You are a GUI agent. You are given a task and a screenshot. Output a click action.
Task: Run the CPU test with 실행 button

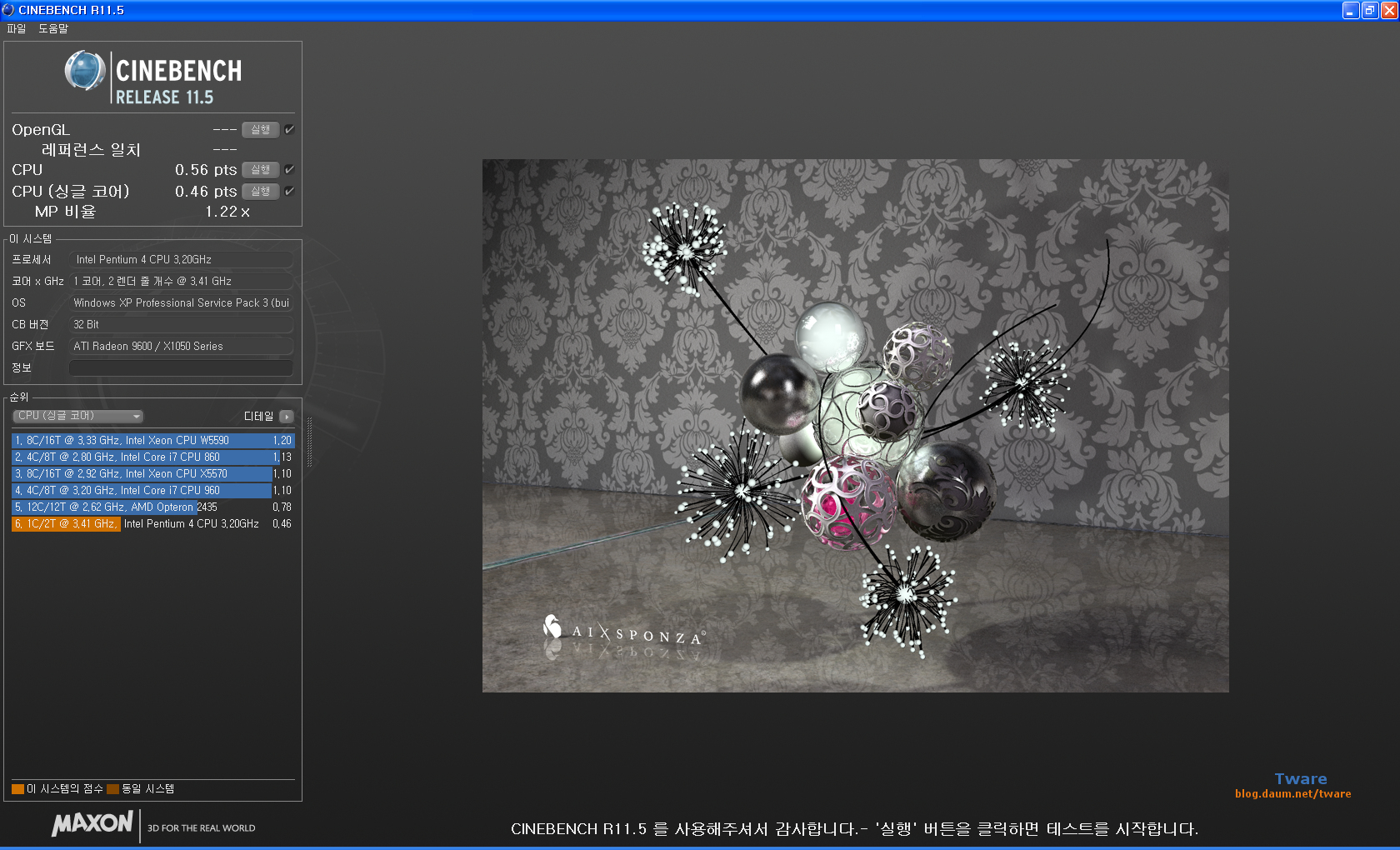260,170
